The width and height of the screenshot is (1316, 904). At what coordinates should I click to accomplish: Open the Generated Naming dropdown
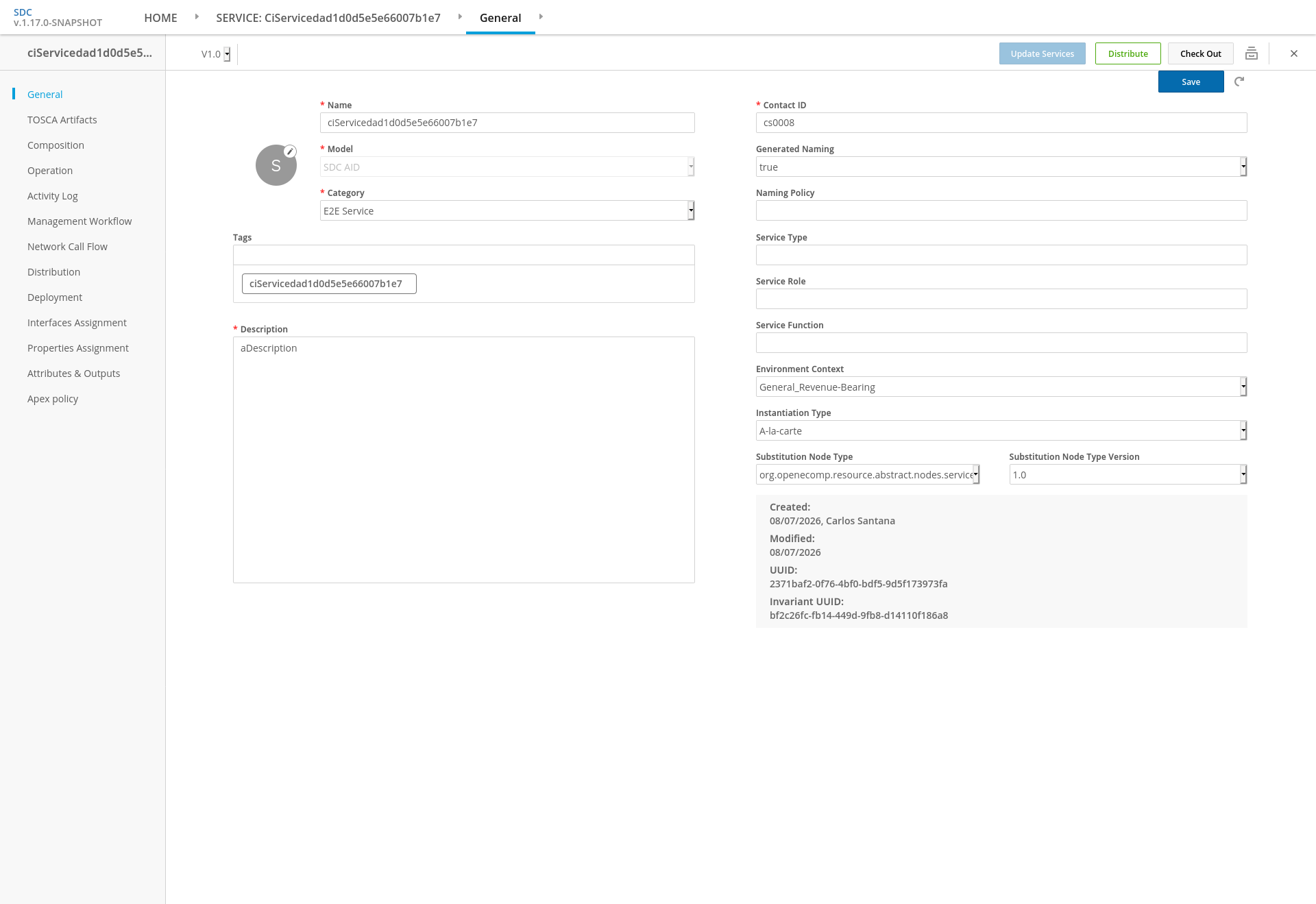coord(1001,167)
